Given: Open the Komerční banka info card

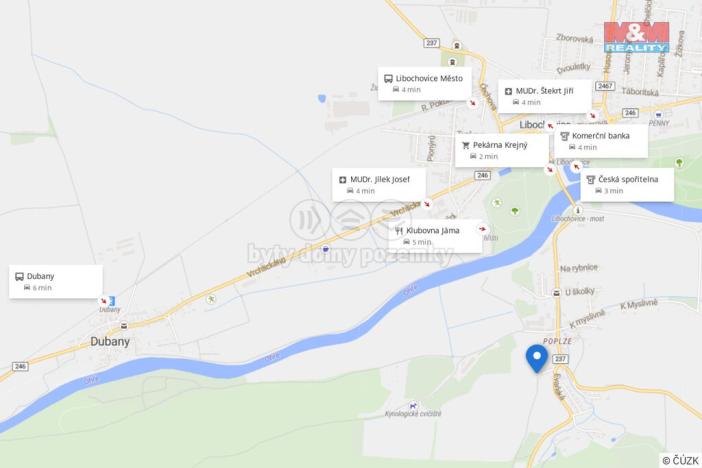Looking at the screenshot, I should click(x=601, y=141).
